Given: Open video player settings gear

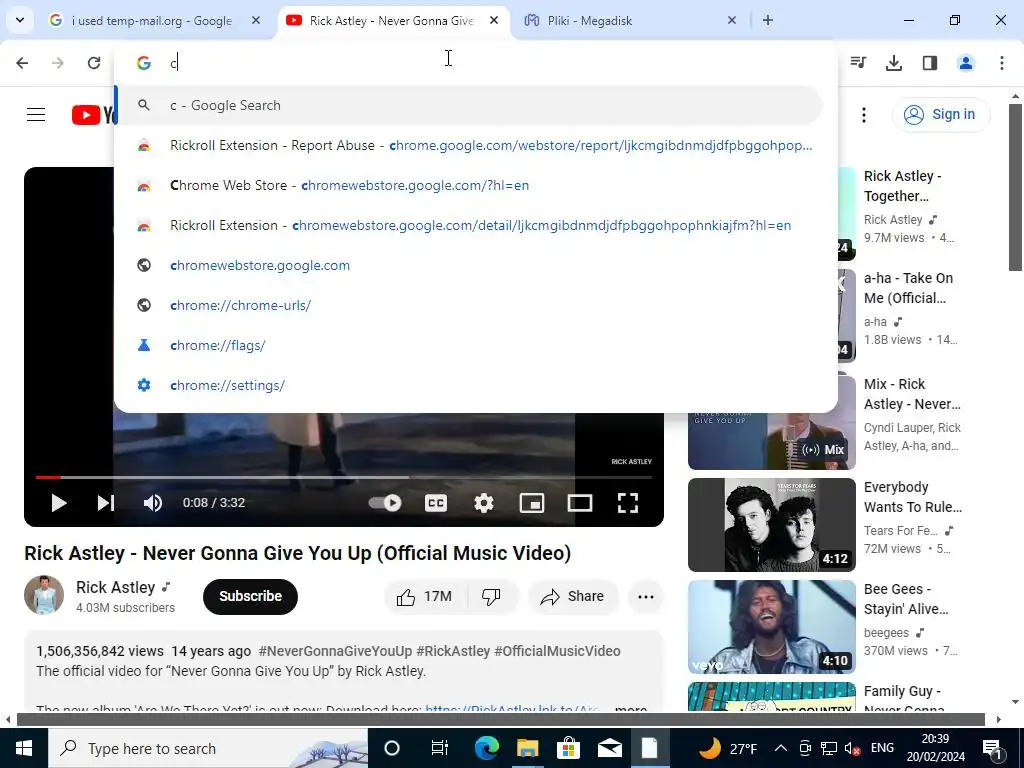Looking at the screenshot, I should click(484, 503).
